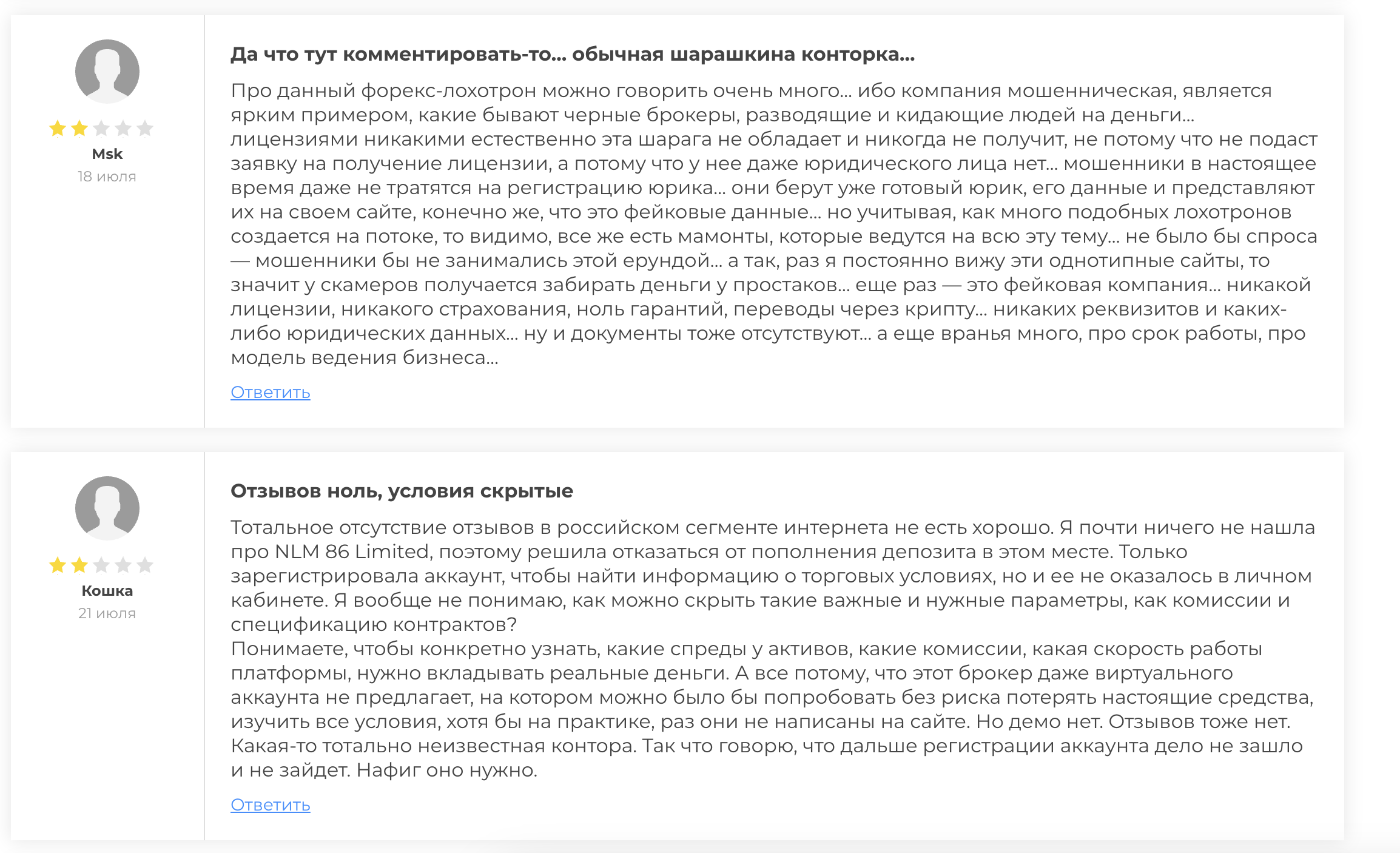This screenshot has height=853, width=1400.
Task: Click third gray star in Msk's rating
Action: click(101, 129)
